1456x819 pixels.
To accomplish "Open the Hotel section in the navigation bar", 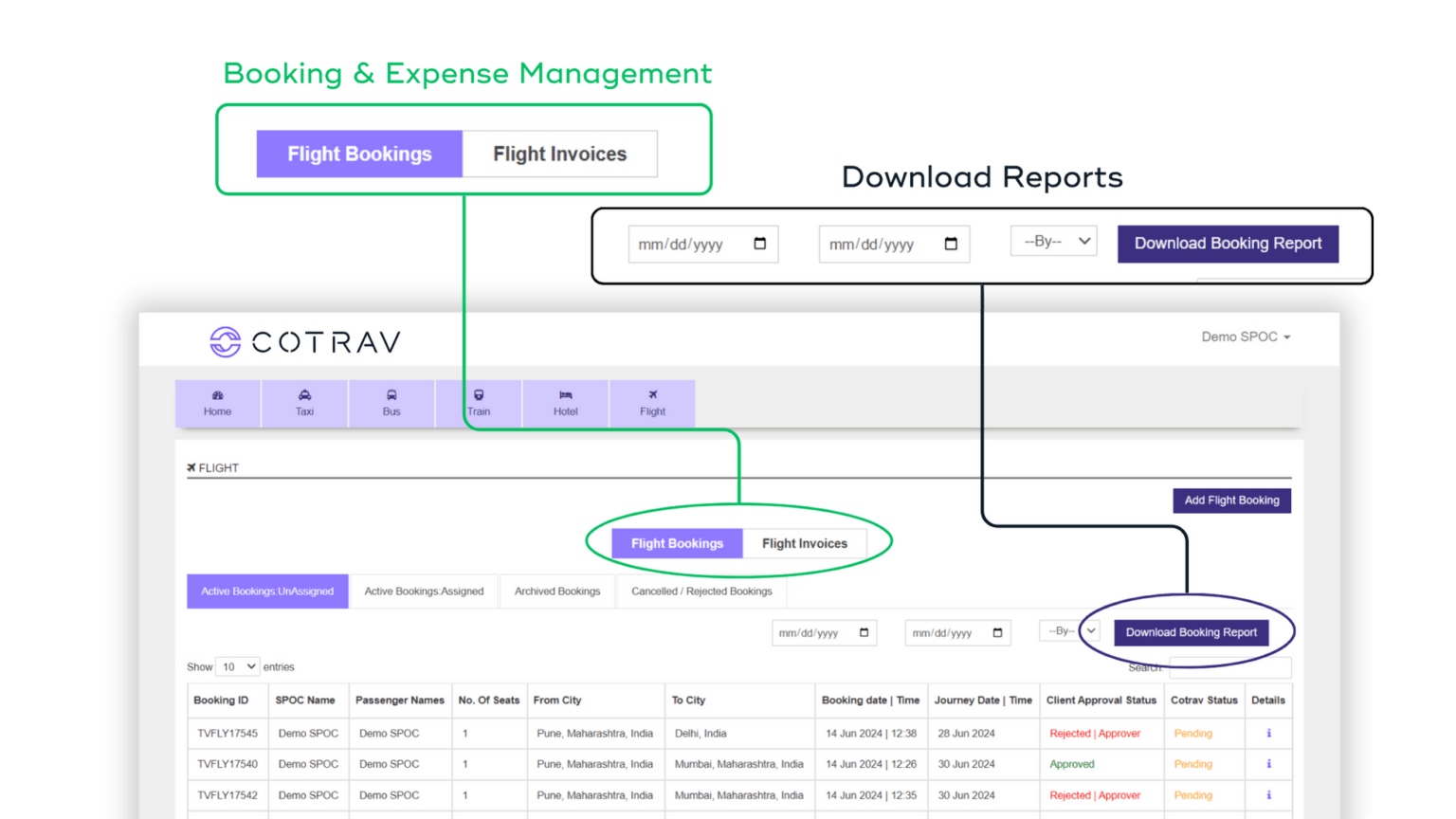I will [566, 404].
